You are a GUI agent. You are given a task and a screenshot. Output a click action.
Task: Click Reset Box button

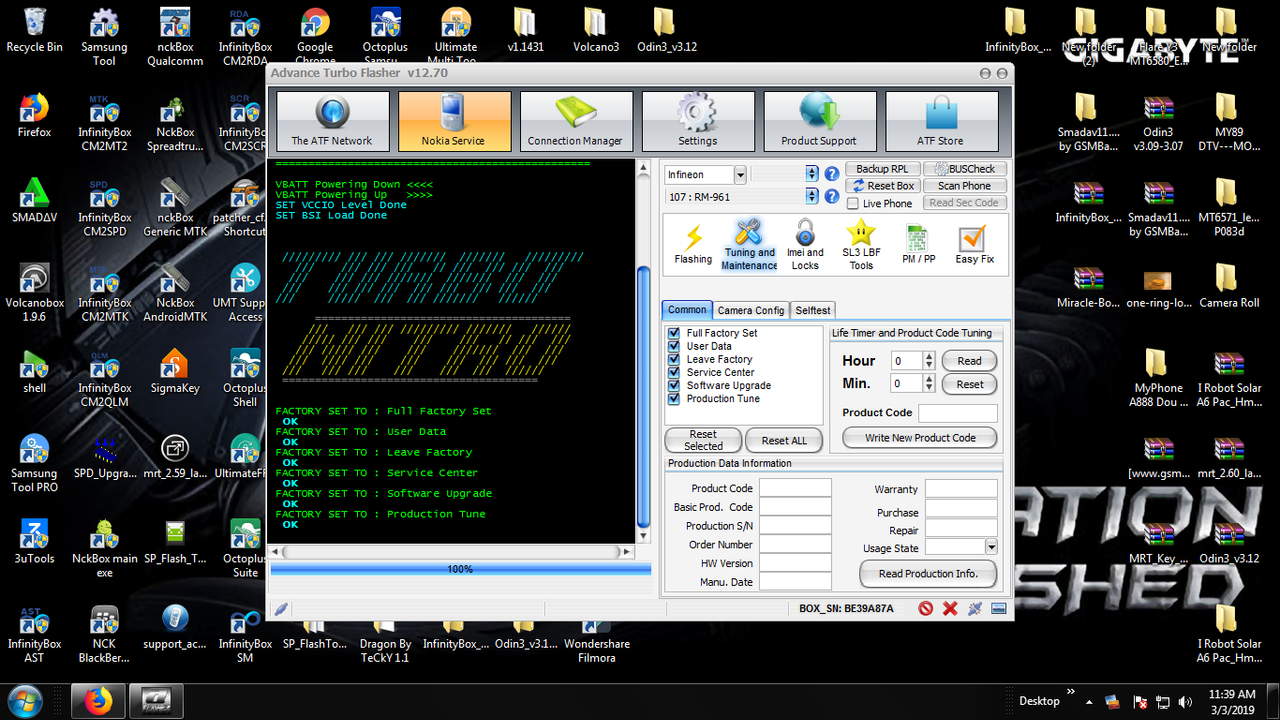click(882, 186)
